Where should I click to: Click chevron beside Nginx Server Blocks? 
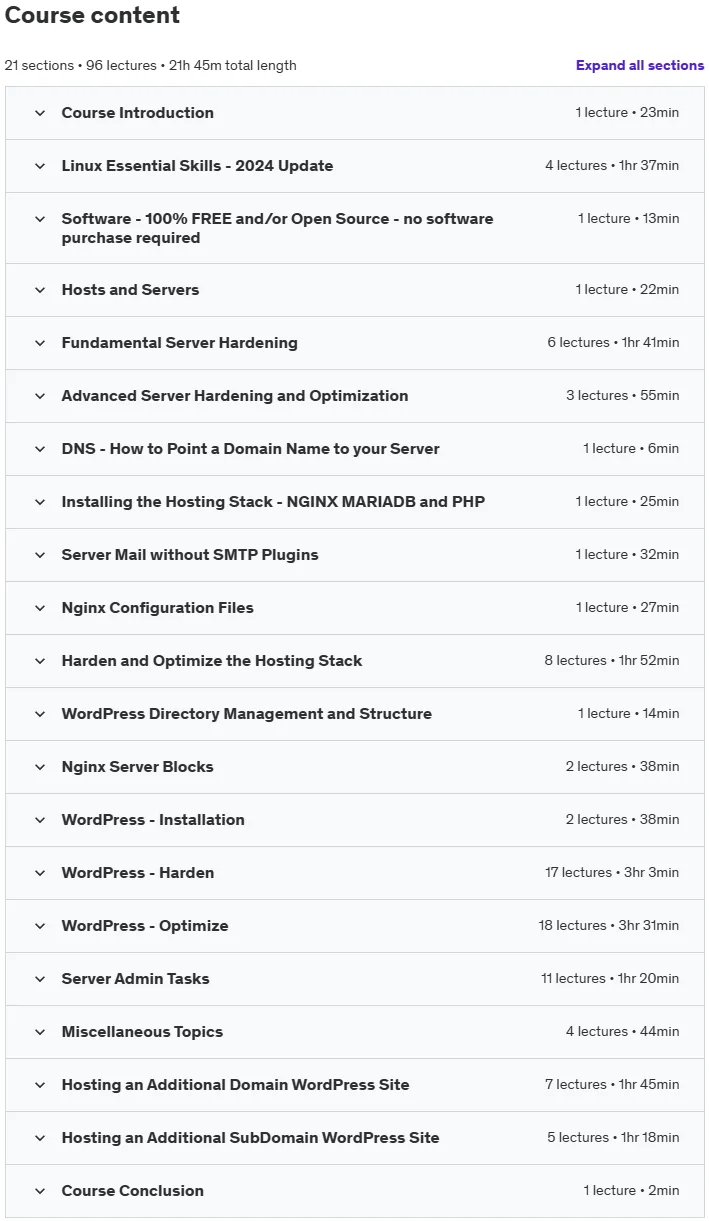40,767
